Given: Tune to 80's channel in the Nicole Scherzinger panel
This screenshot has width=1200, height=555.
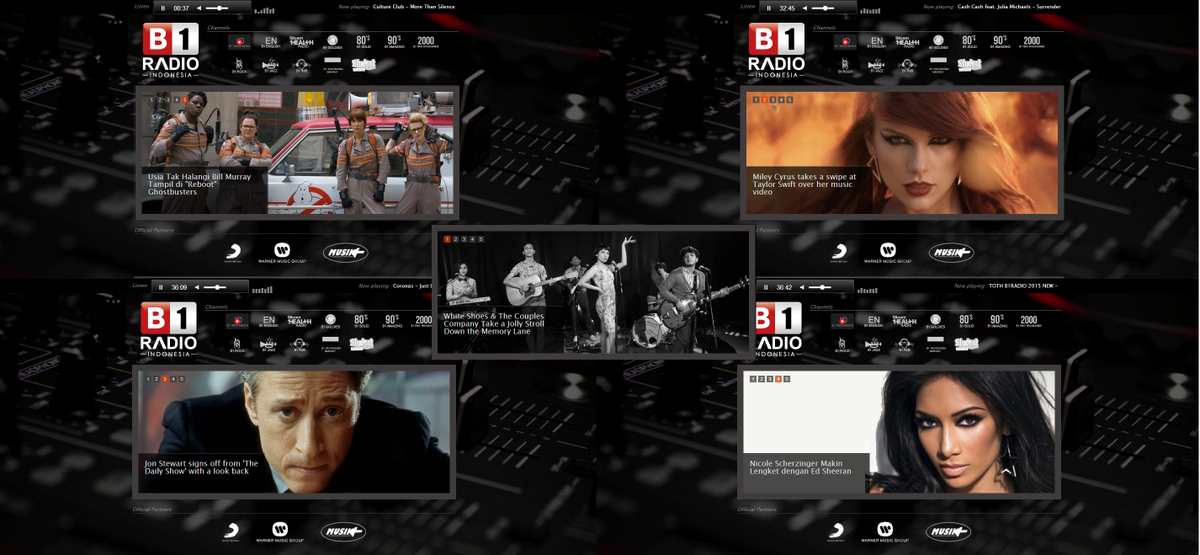Looking at the screenshot, I should click(967, 322).
